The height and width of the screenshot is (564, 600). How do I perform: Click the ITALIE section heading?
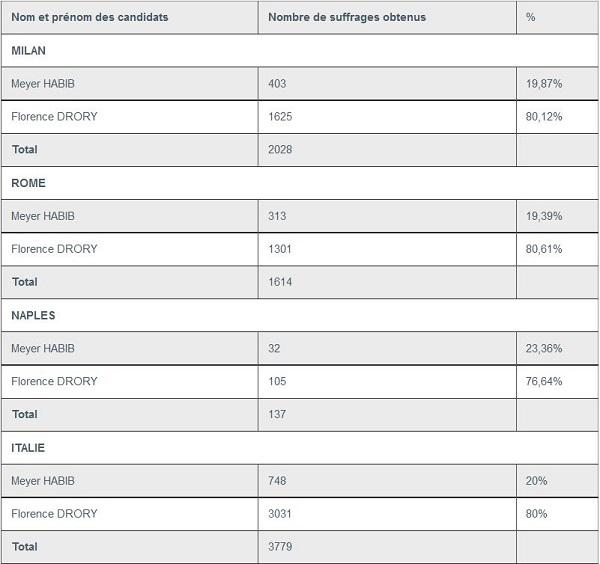point(28,448)
